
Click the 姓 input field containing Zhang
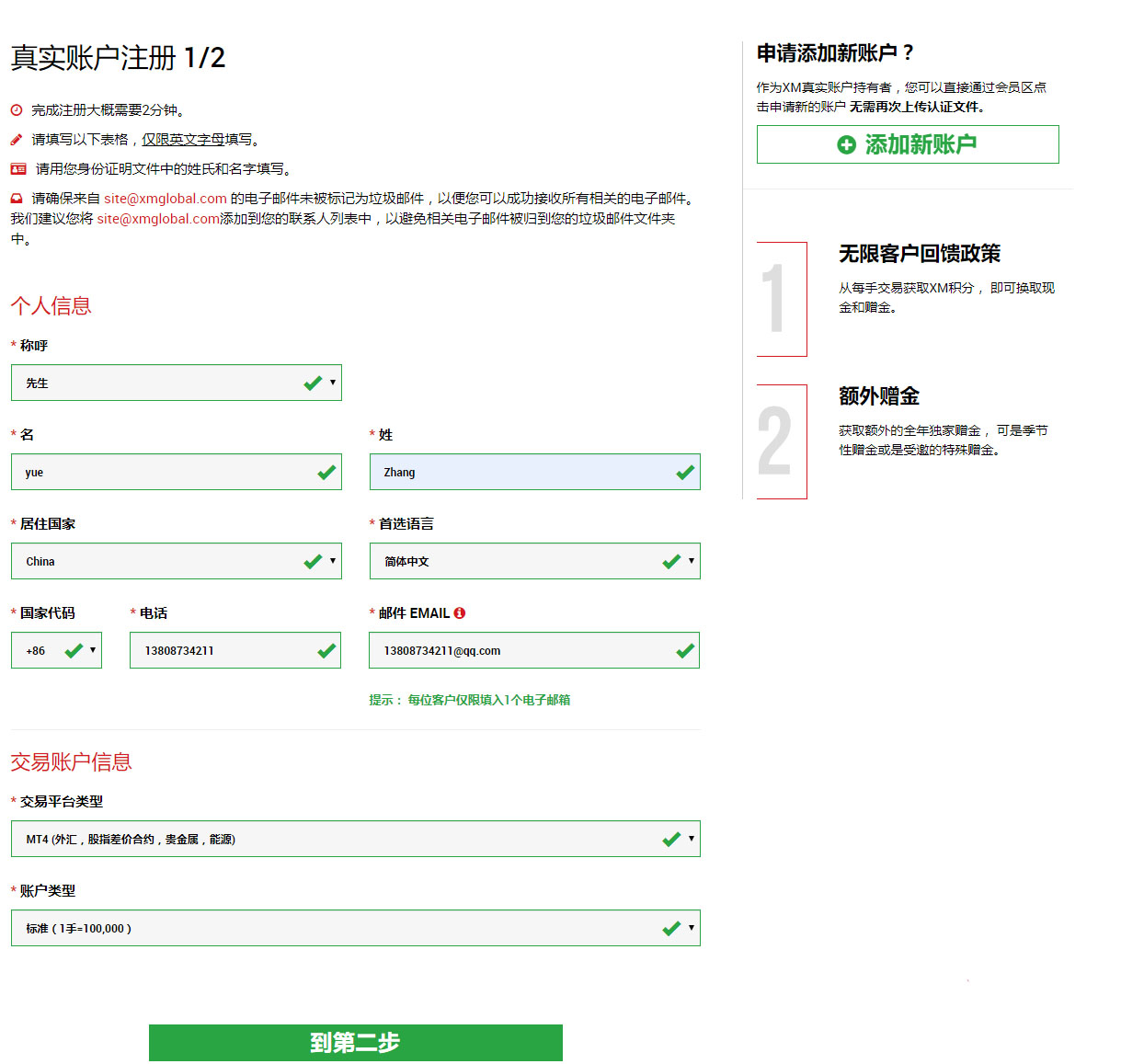535,472
